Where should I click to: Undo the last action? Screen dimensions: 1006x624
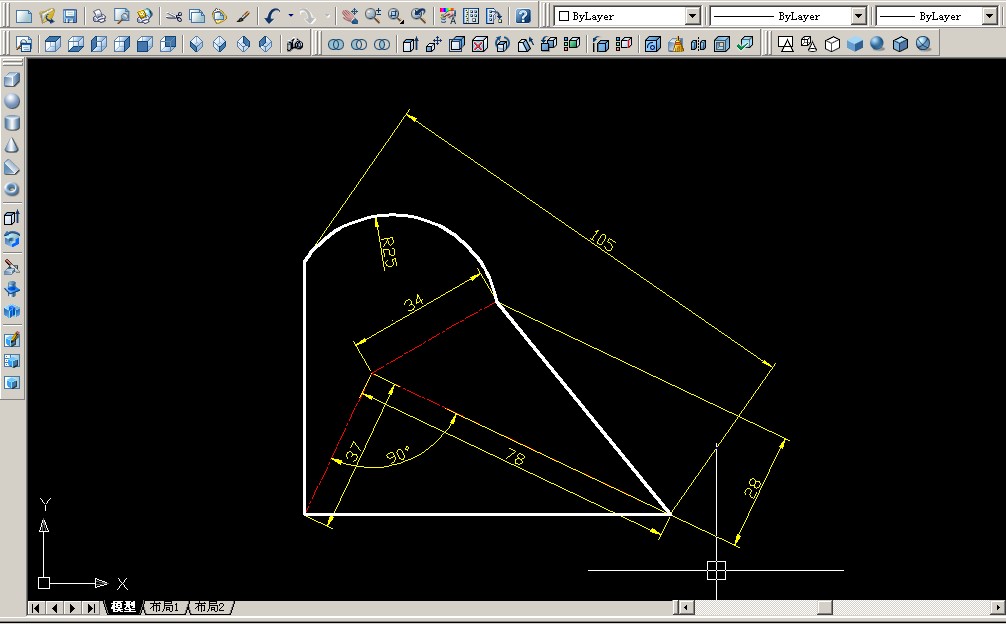(x=273, y=16)
